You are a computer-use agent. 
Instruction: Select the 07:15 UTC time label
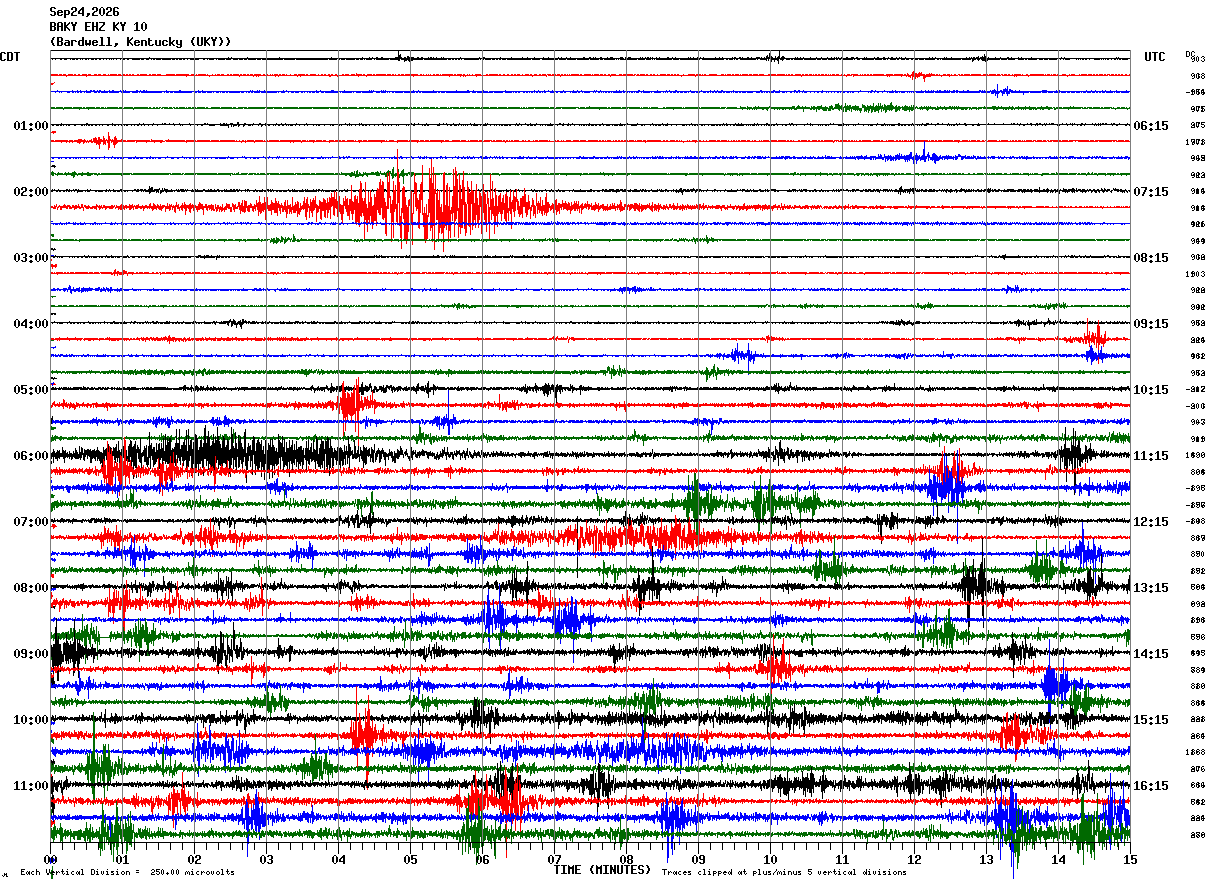[1151, 191]
